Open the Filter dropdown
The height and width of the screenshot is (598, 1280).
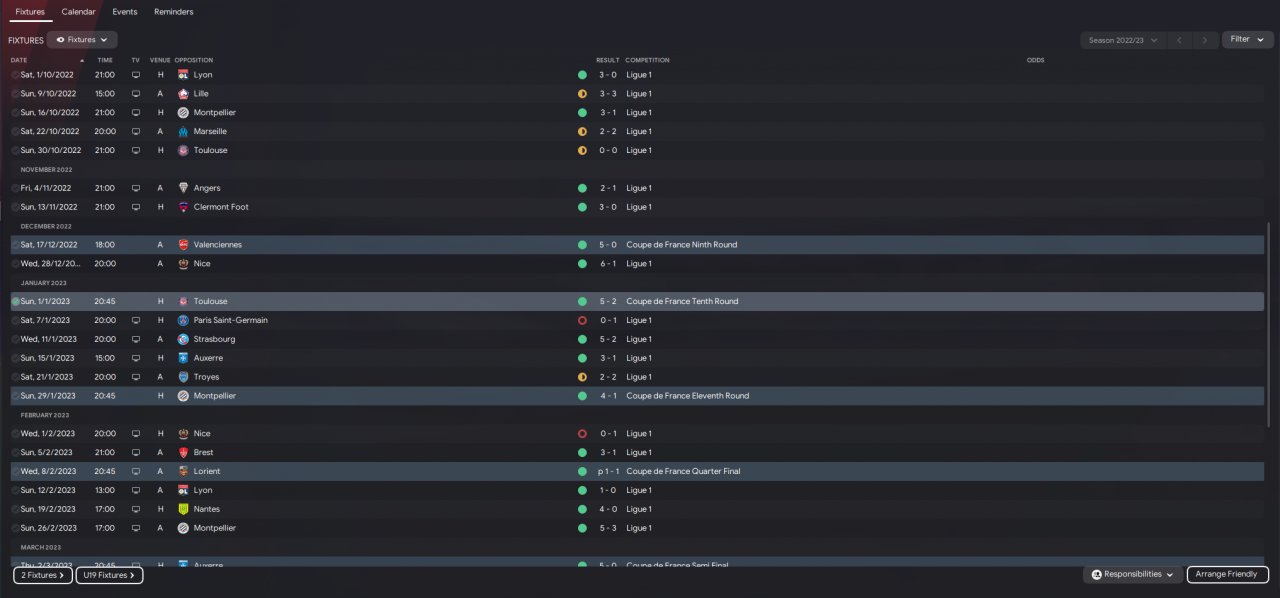1247,40
